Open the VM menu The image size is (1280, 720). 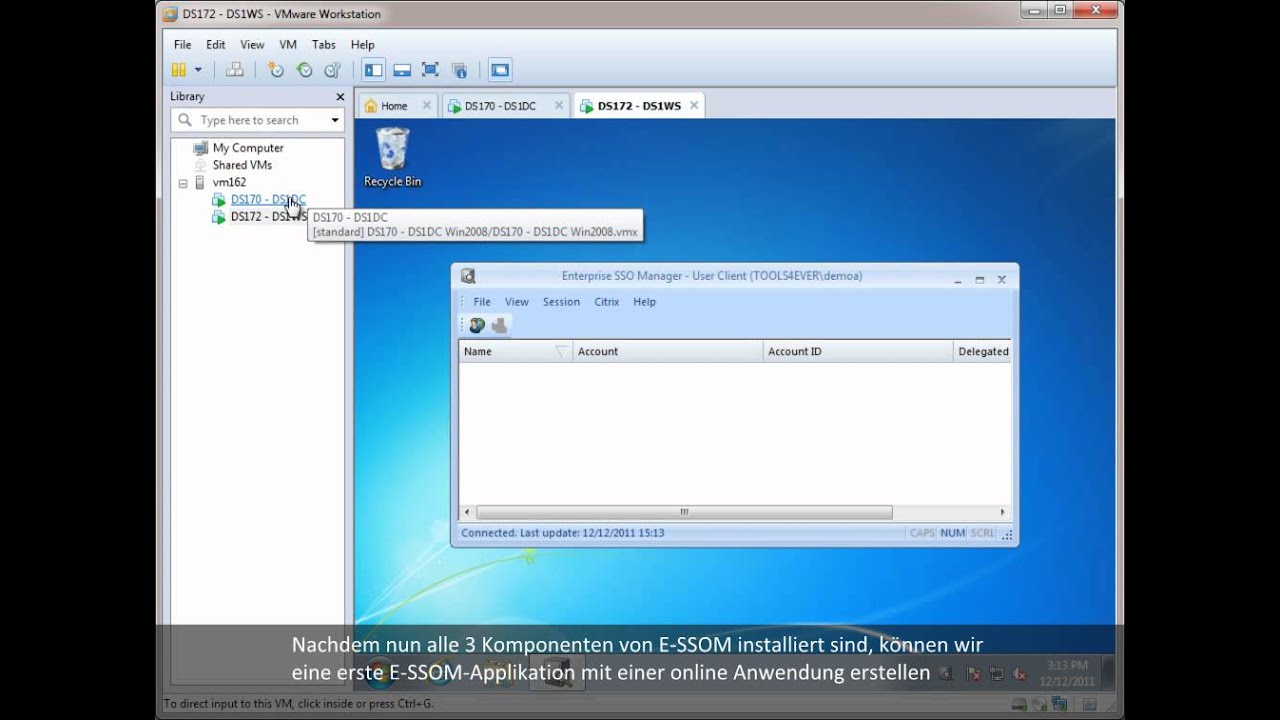pyautogui.click(x=288, y=45)
